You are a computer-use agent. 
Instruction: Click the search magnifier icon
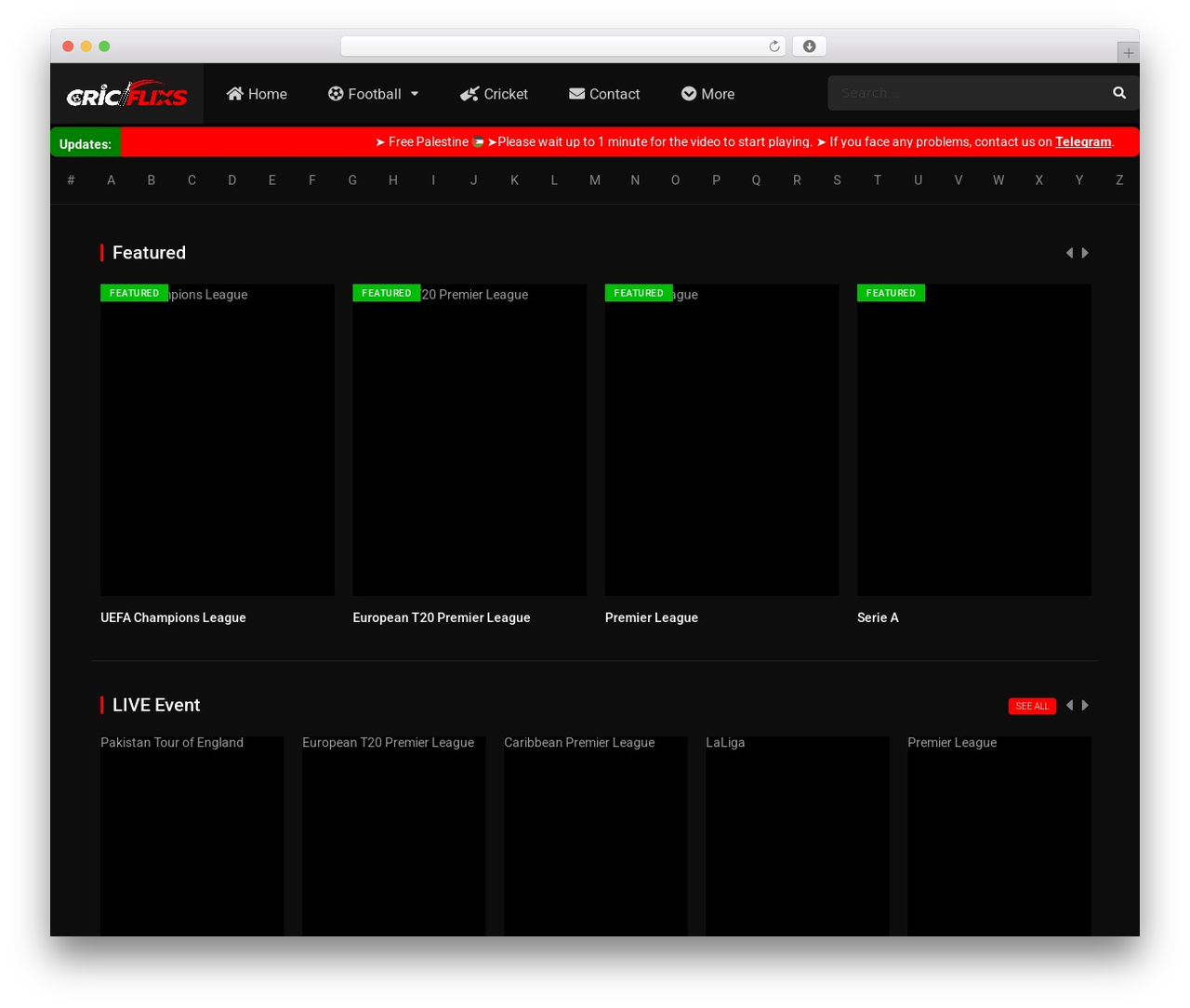(1119, 93)
